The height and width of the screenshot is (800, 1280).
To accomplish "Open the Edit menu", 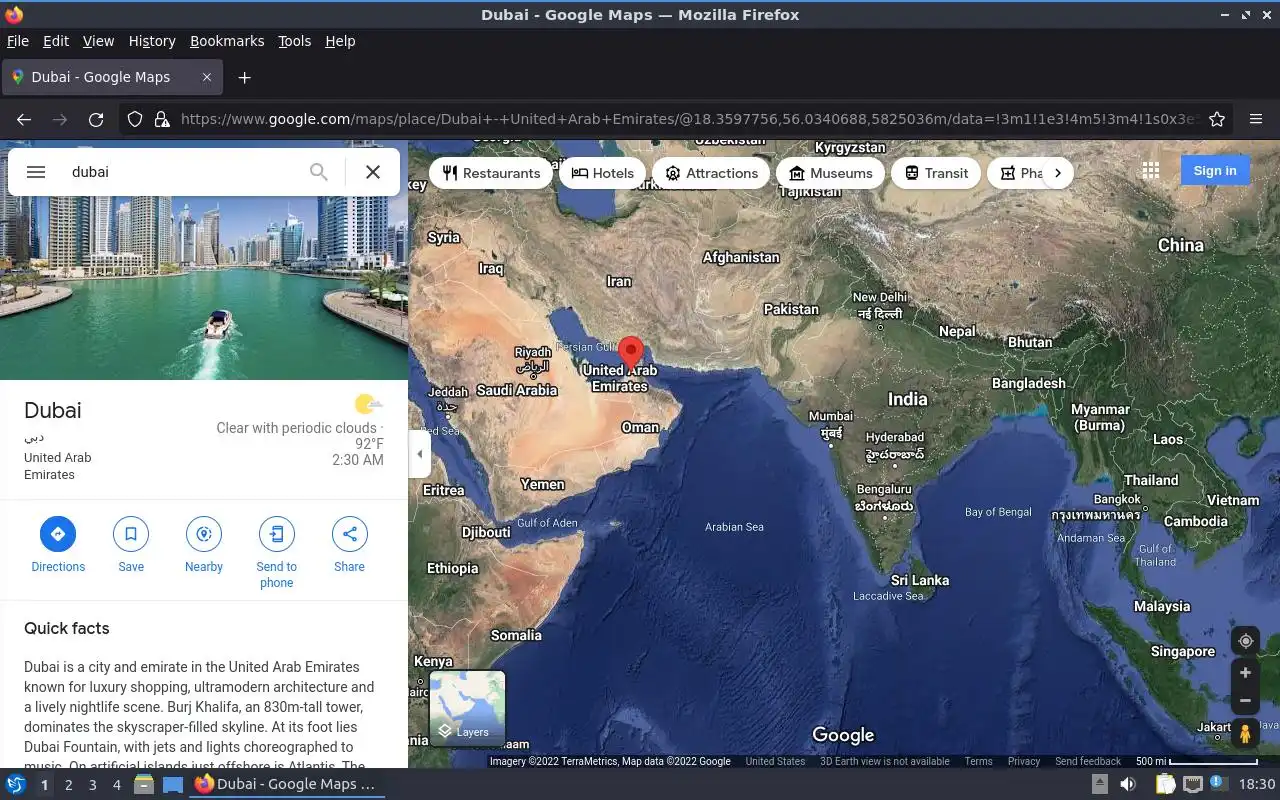I will (x=56, y=41).
